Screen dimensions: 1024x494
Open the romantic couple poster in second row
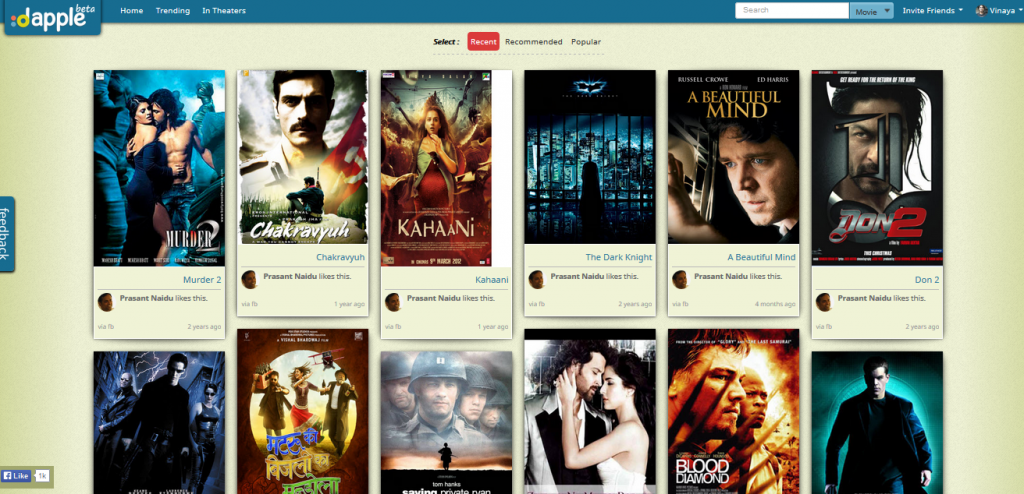point(590,412)
